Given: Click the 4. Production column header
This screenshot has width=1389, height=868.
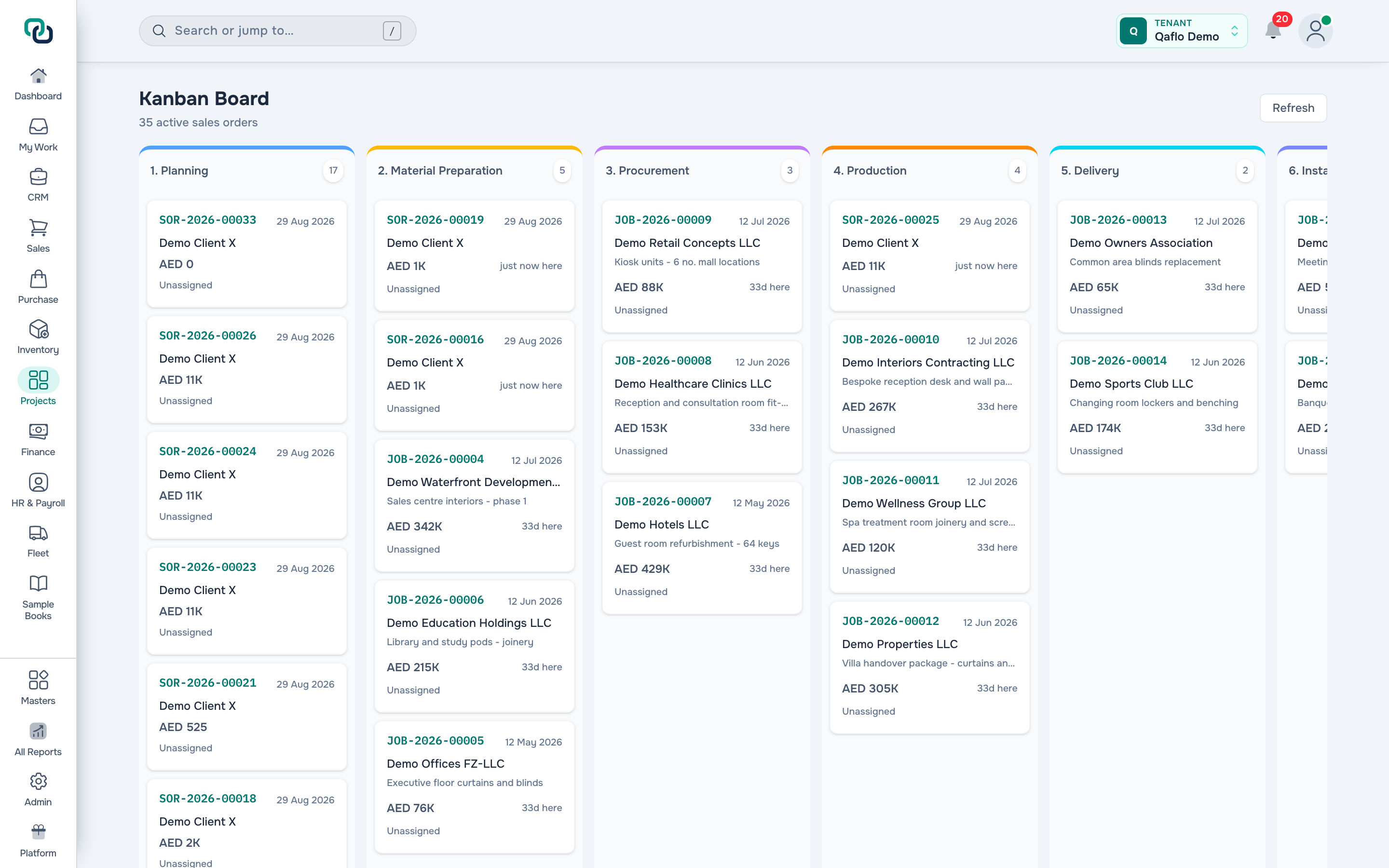Looking at the screenshot, I should coord(870,171).
